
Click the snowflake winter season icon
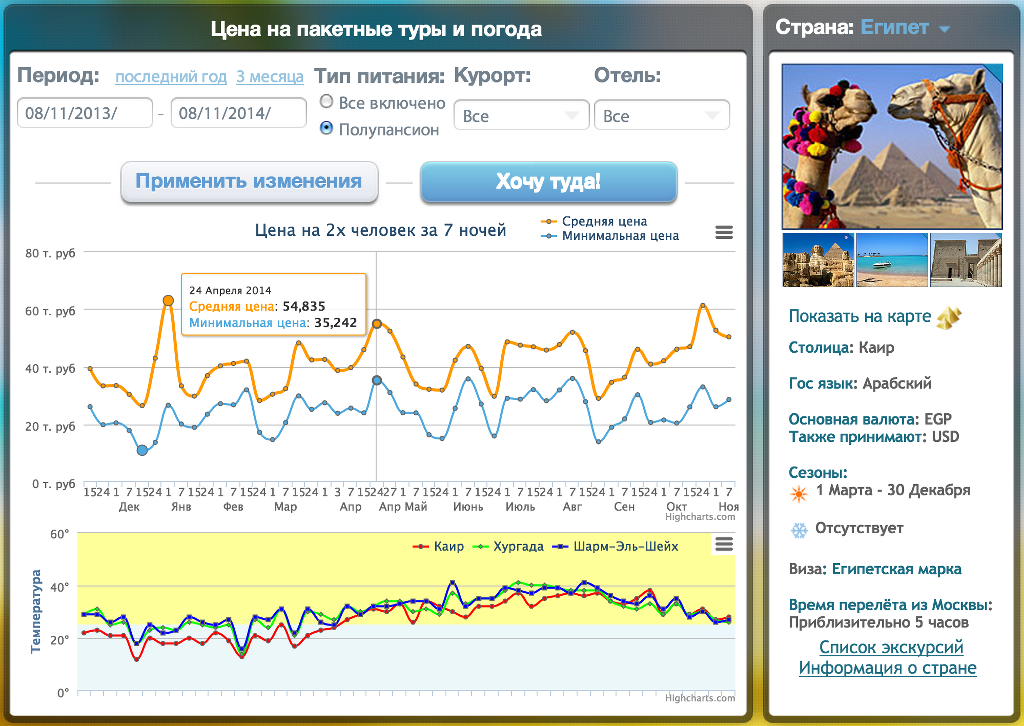coord(799,530)
